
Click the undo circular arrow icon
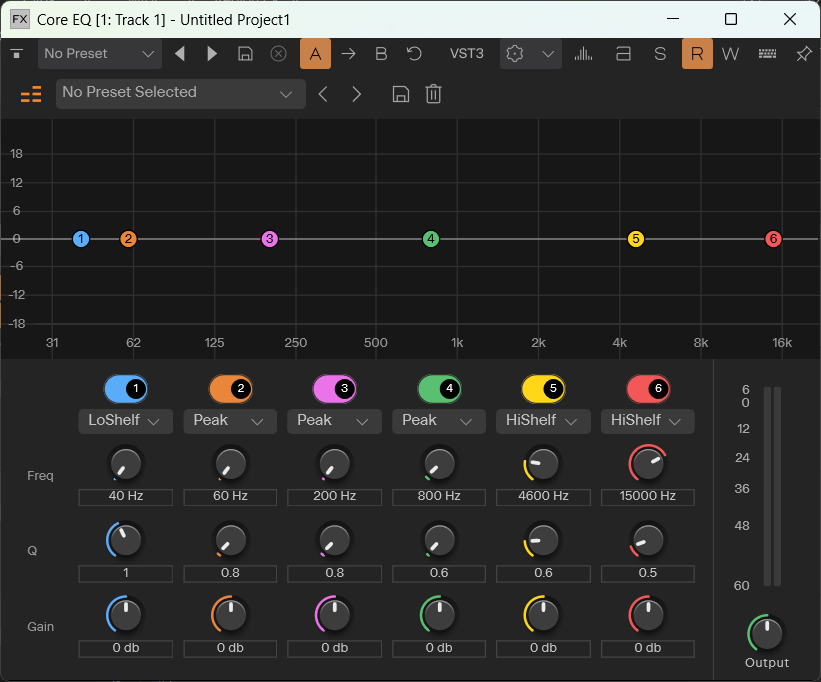pyautogui.click(x=414, y=53)
